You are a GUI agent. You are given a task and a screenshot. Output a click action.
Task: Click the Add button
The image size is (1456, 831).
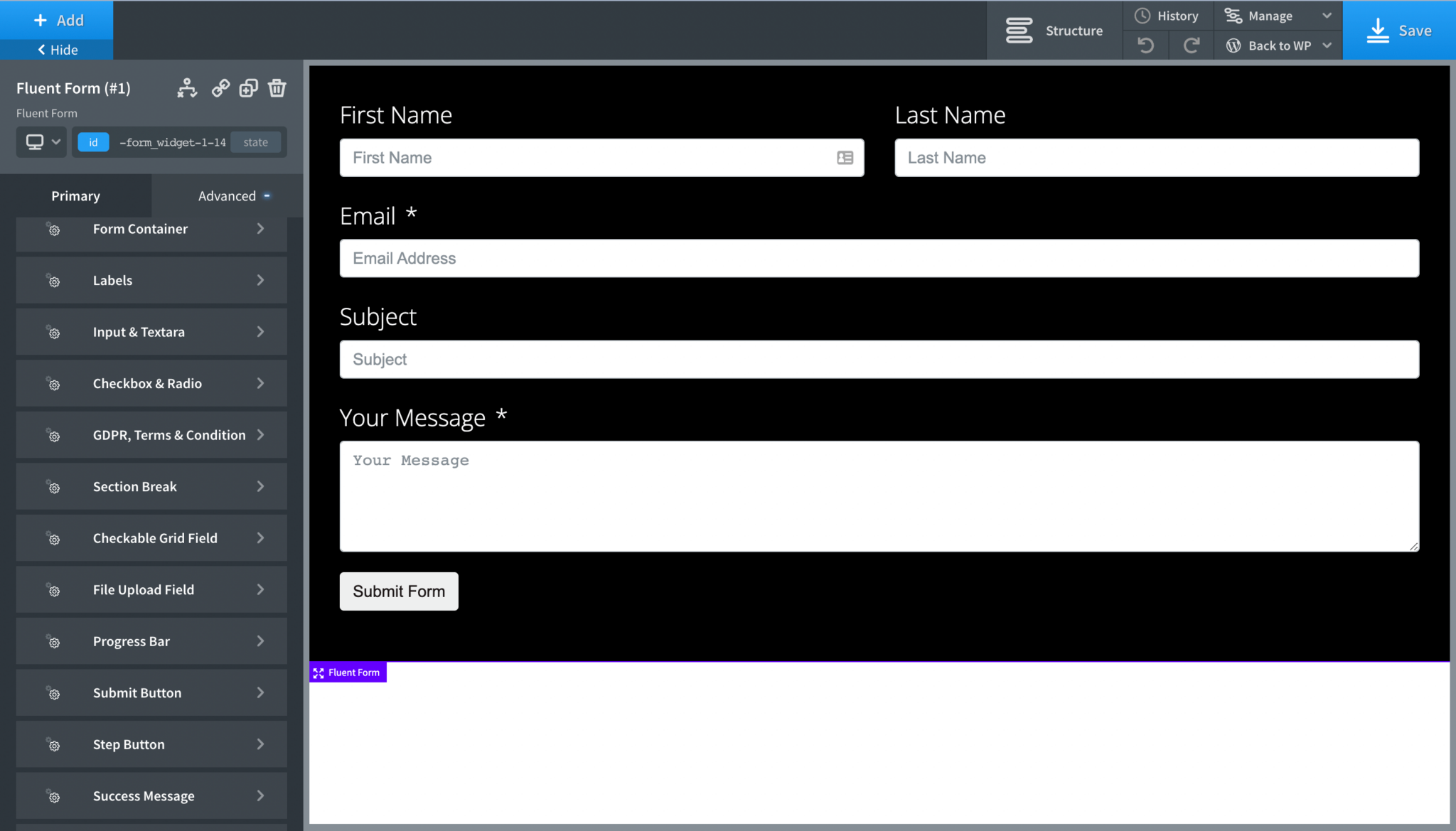click(x=57, y=19)
